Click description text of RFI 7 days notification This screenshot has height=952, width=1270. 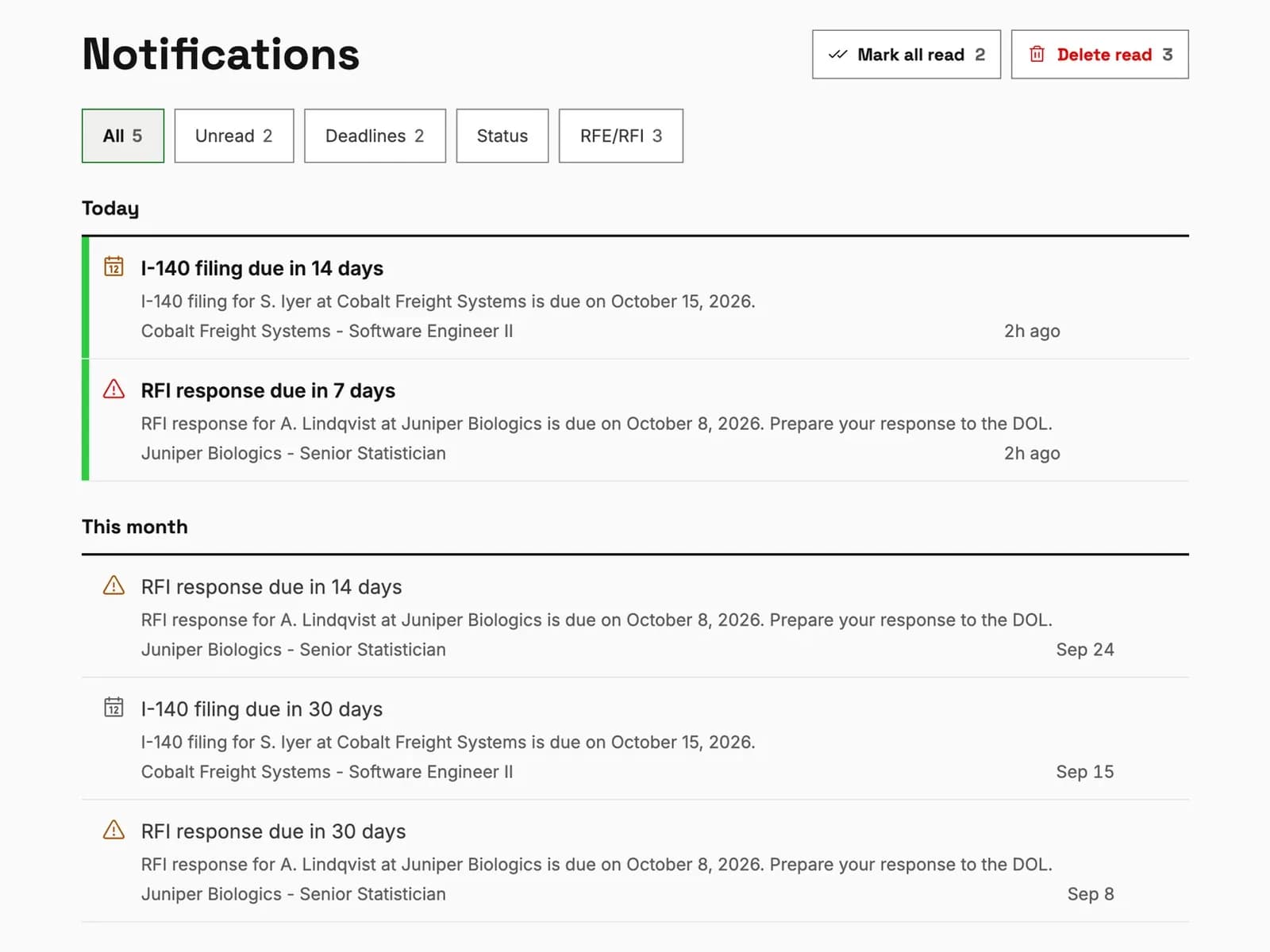point(597,424)
